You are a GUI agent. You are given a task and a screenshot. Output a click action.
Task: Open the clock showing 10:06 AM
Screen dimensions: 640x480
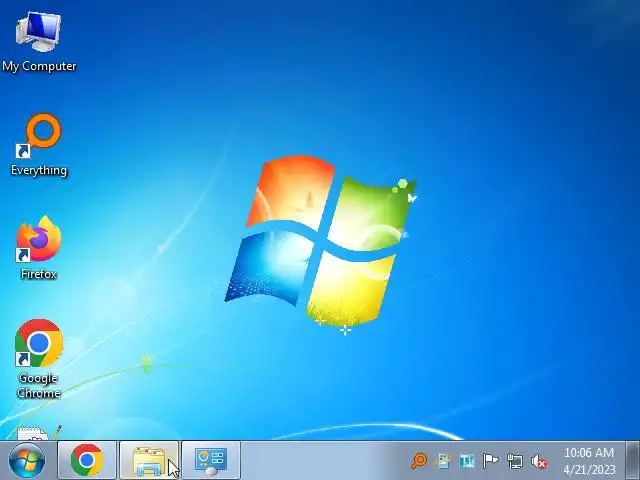pos(589,461)
